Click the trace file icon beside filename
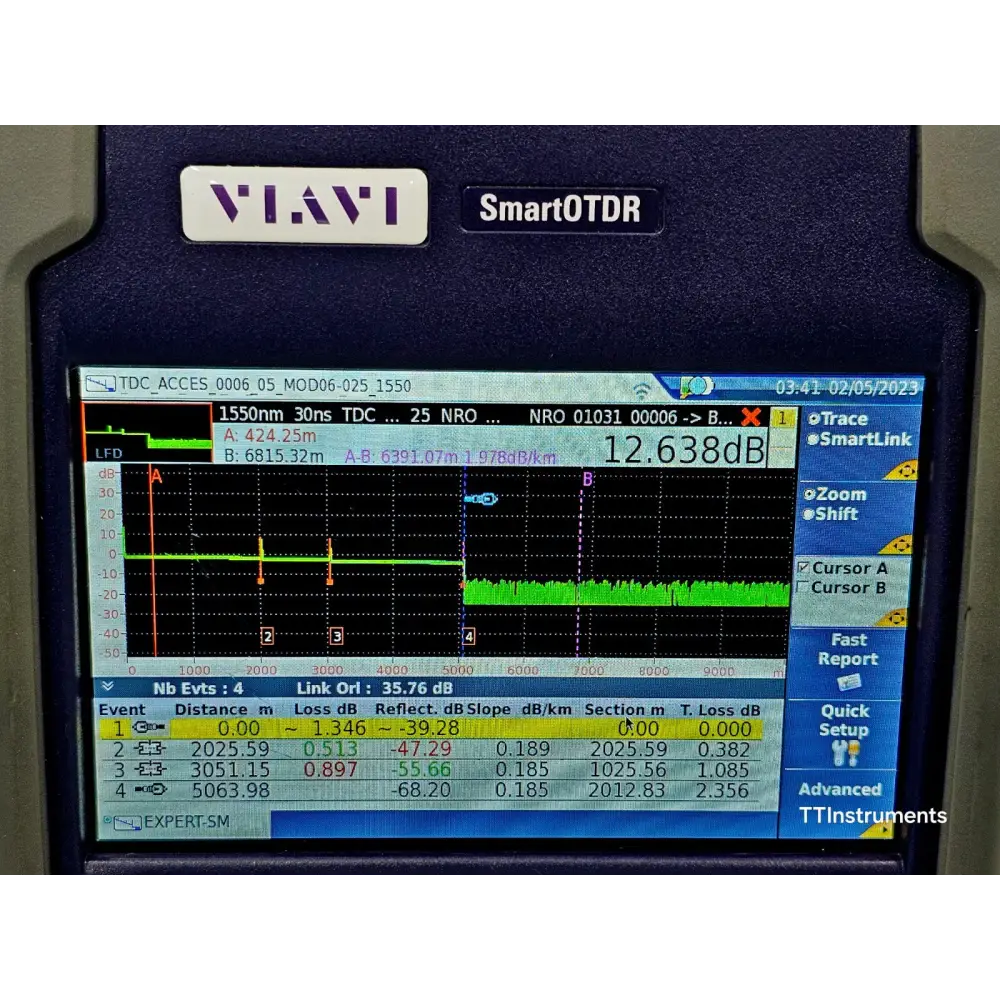1000x1000 pixels. tap(100, 384)
